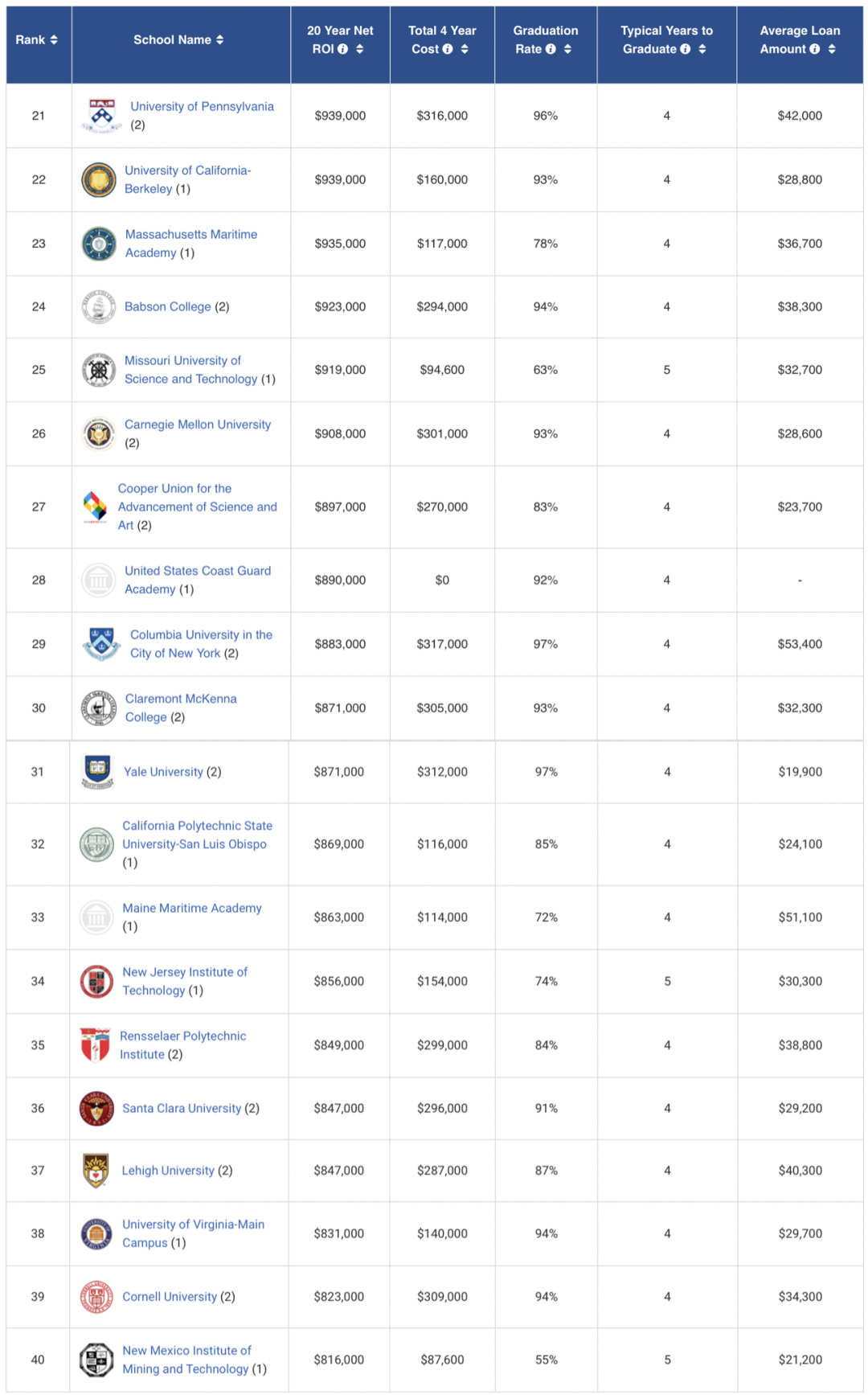This screenshot has width=868, height=1395.
Task: Click the colorful Cooper Union logo
Action: [x=95, y=507]
